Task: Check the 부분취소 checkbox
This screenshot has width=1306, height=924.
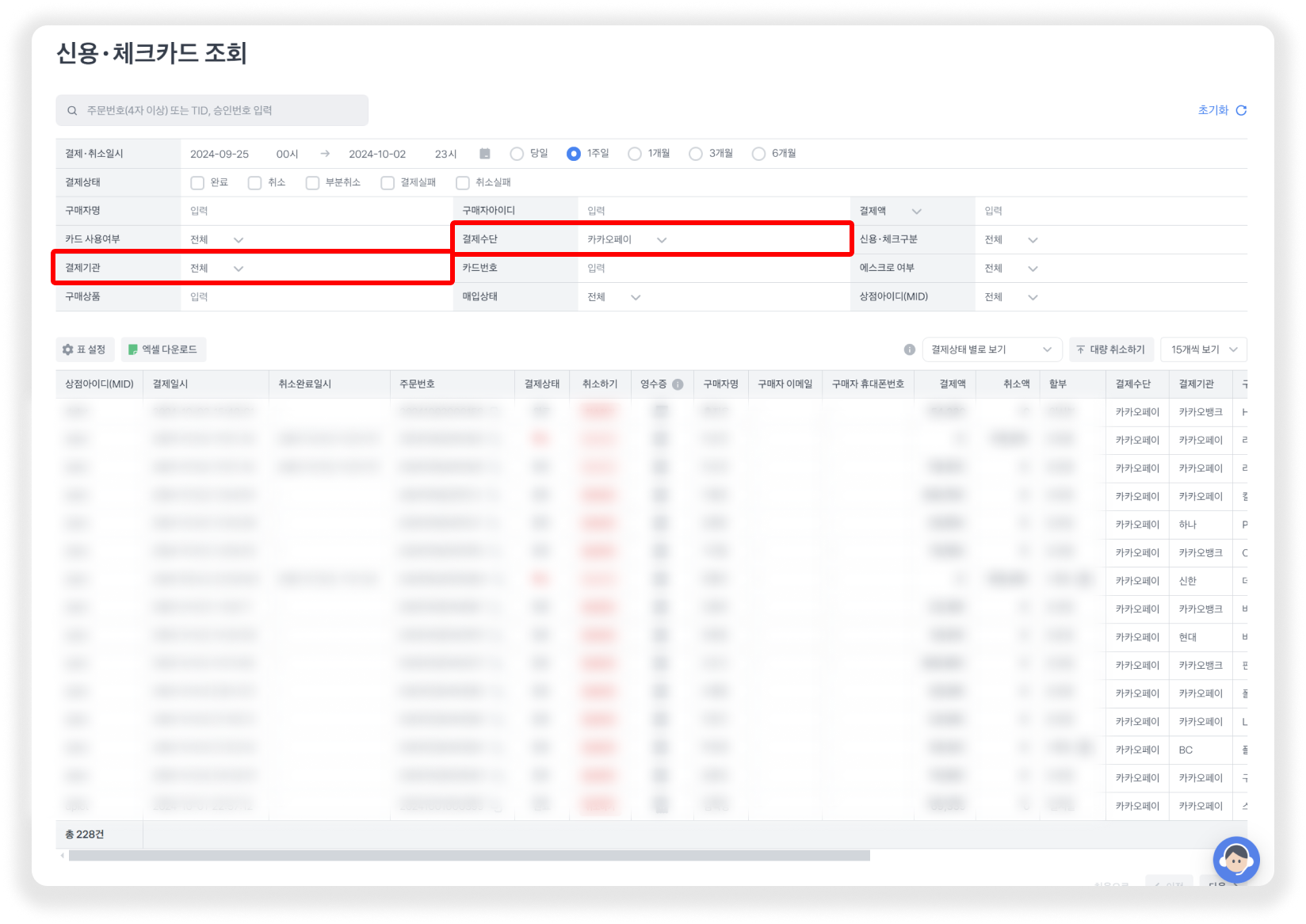Action: (312, 183)
